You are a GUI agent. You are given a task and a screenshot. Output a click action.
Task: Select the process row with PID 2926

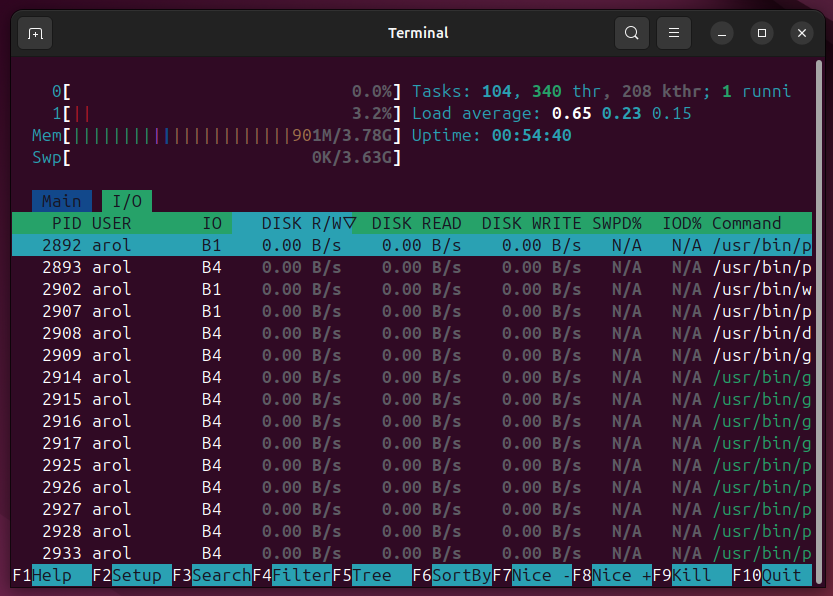tap(412, 488)
